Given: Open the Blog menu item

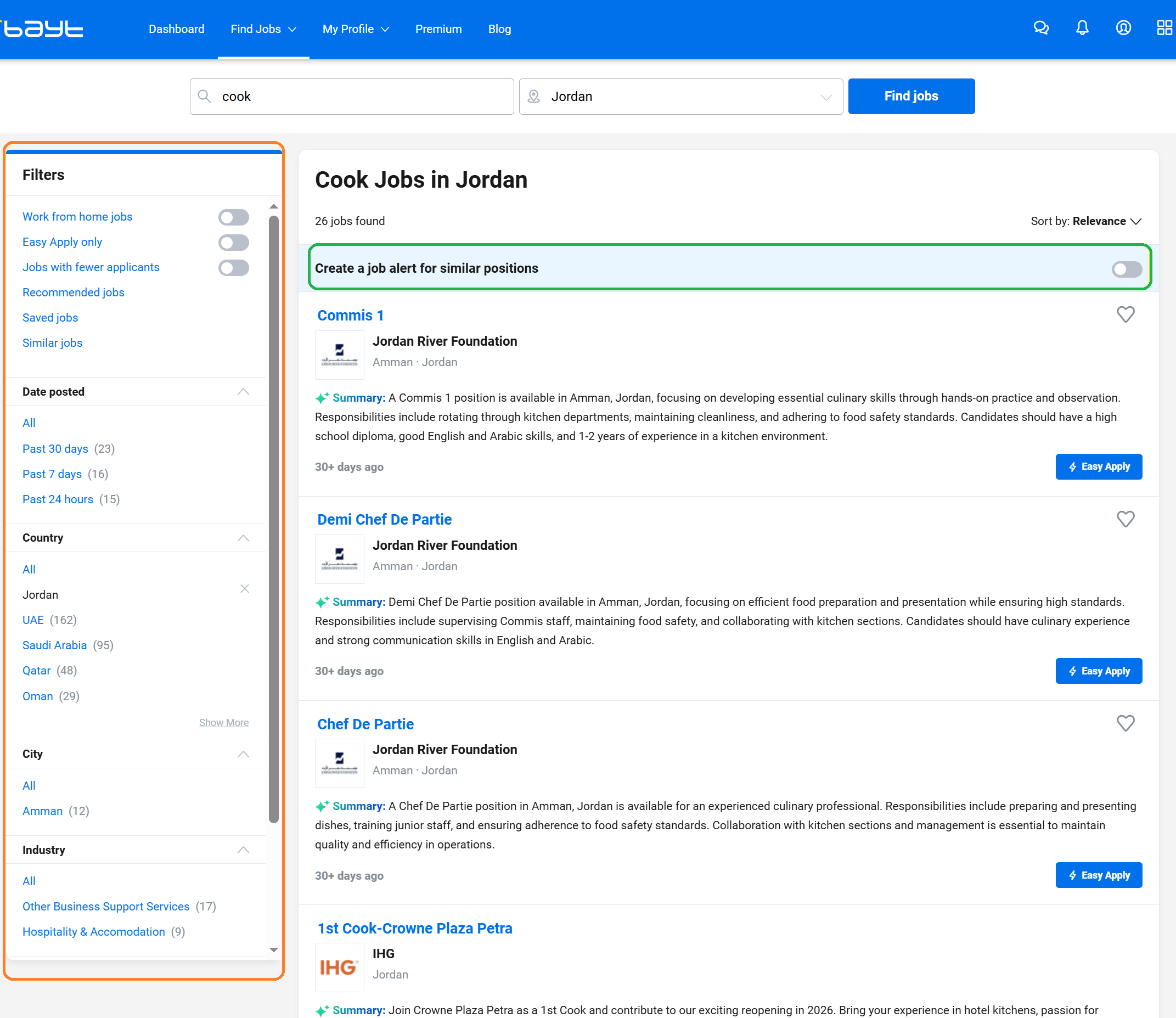Looking at the screenshot, I should (499, 29).
